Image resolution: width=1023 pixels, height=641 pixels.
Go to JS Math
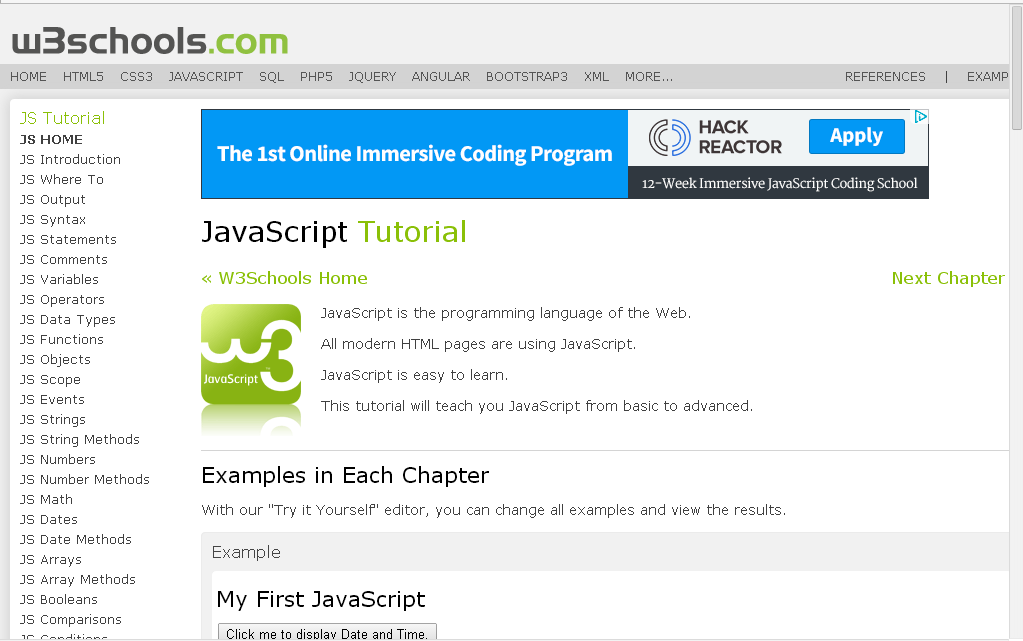[46, 499]
